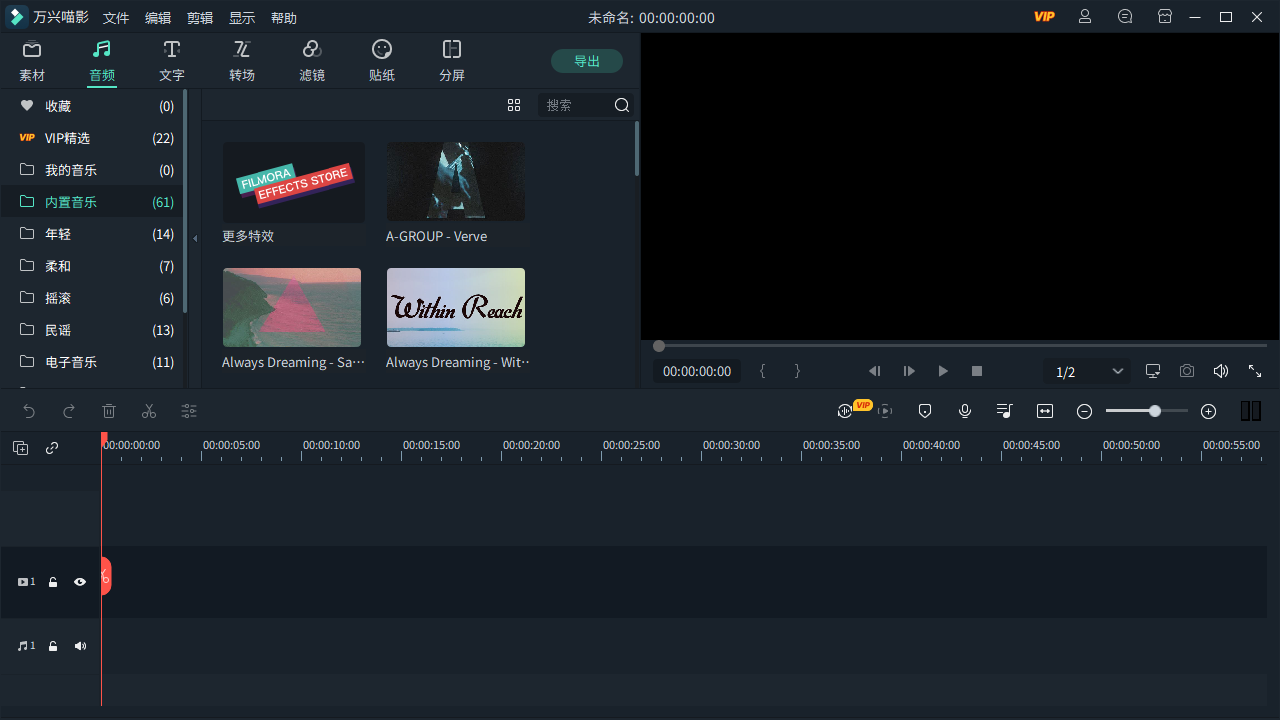Select the Within Reach music thumbnail
Viewport: 1280px width, 720px height.
coord(456,307)
